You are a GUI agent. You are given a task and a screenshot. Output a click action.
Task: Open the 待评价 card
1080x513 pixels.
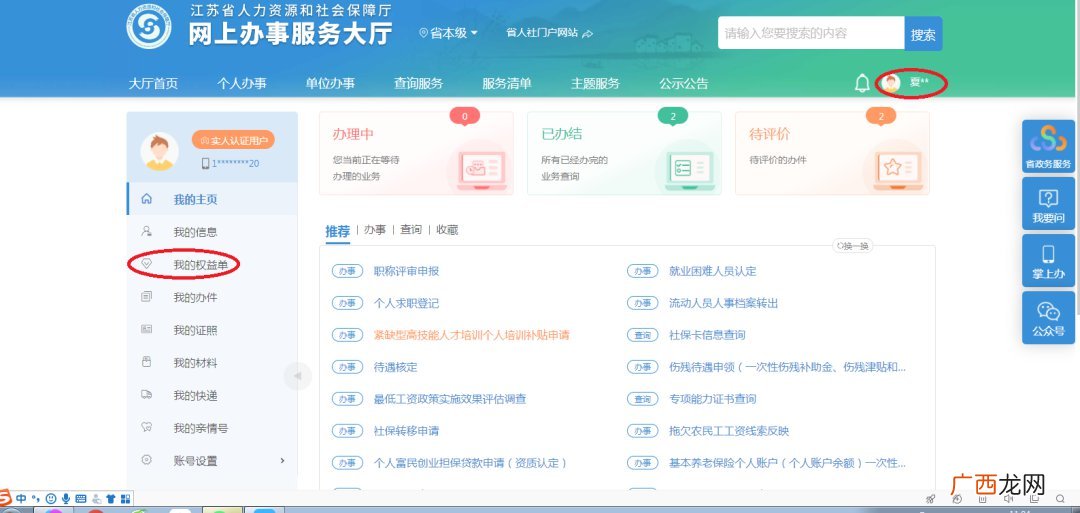click(832, 153)
